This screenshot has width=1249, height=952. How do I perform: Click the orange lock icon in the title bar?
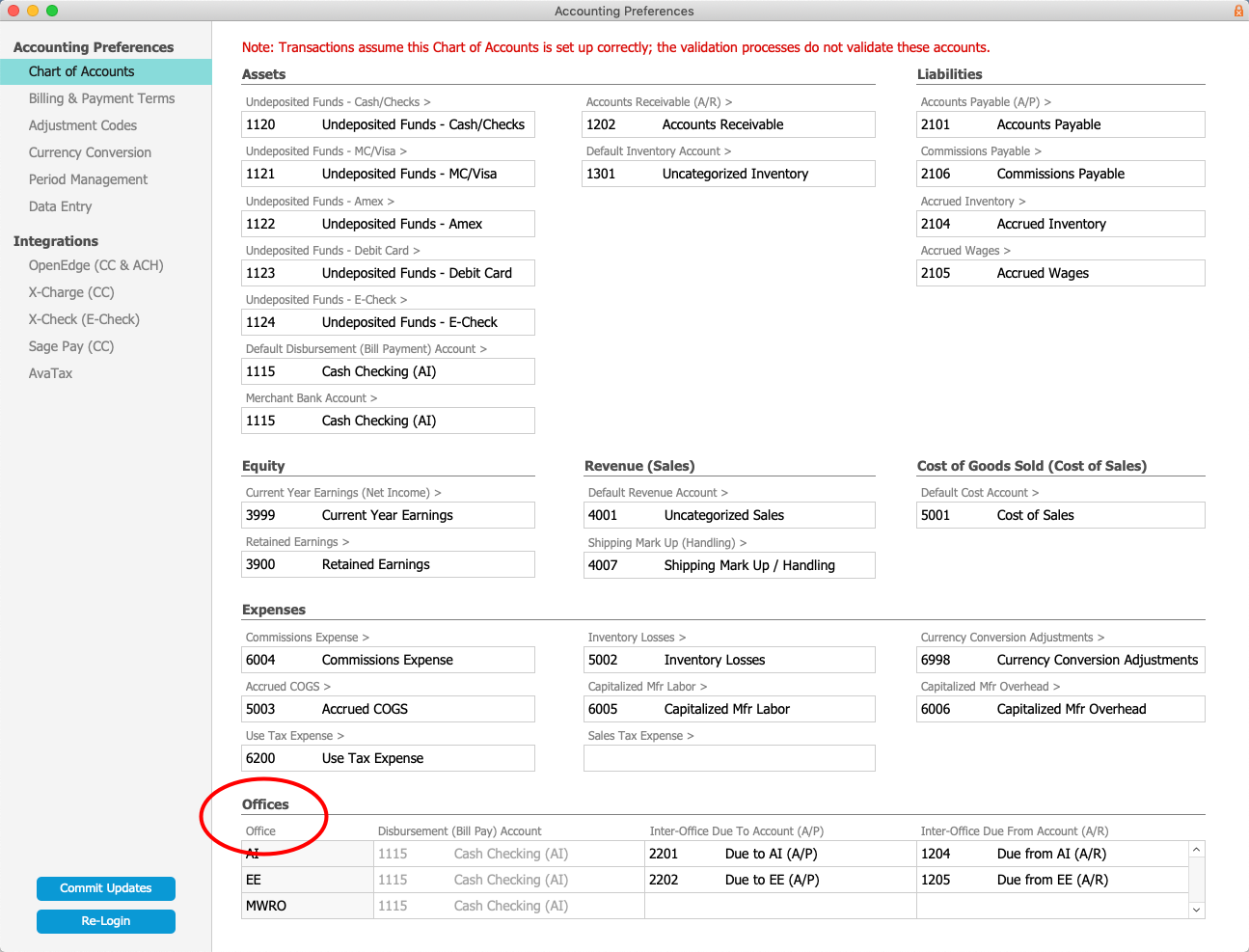(x=1236, y=11)
